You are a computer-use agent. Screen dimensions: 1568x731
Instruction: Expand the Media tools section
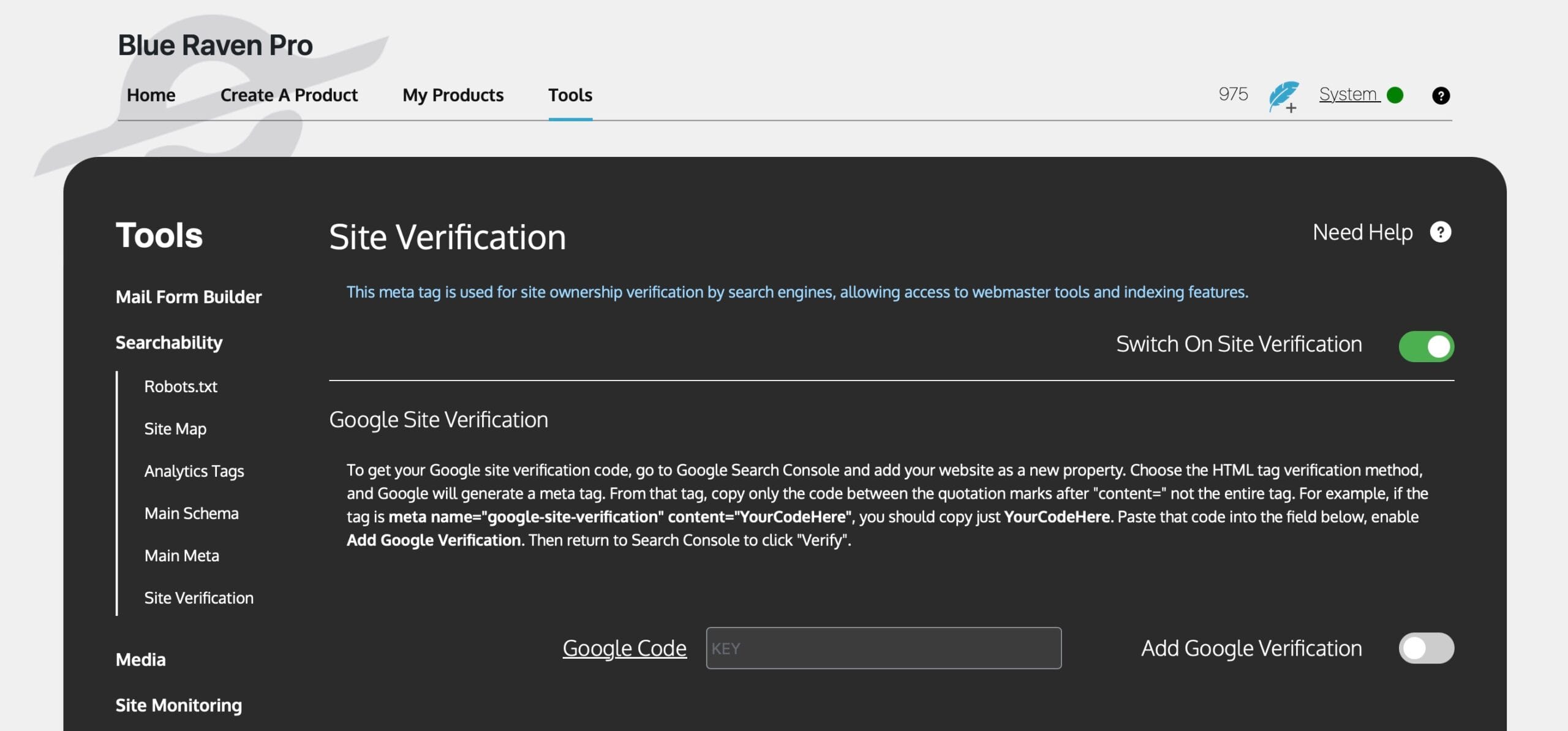pos(140,660)
